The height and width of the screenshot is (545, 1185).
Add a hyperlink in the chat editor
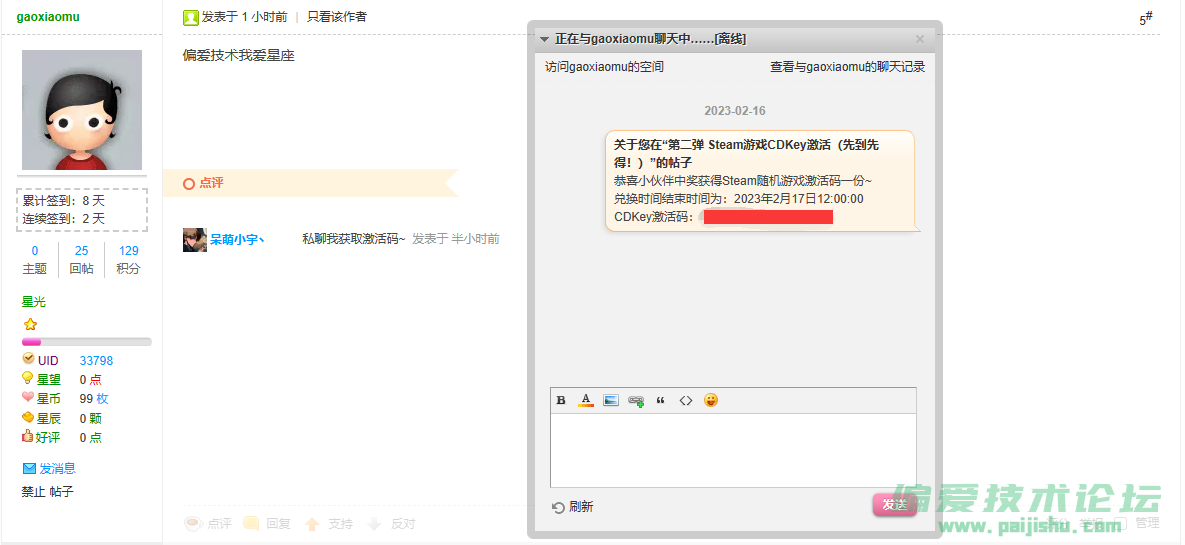[x=636, y=401]
